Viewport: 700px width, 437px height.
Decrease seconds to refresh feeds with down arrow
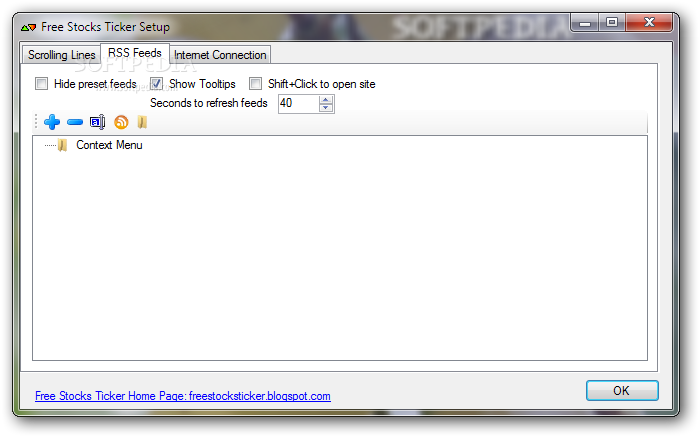point(326,108)
